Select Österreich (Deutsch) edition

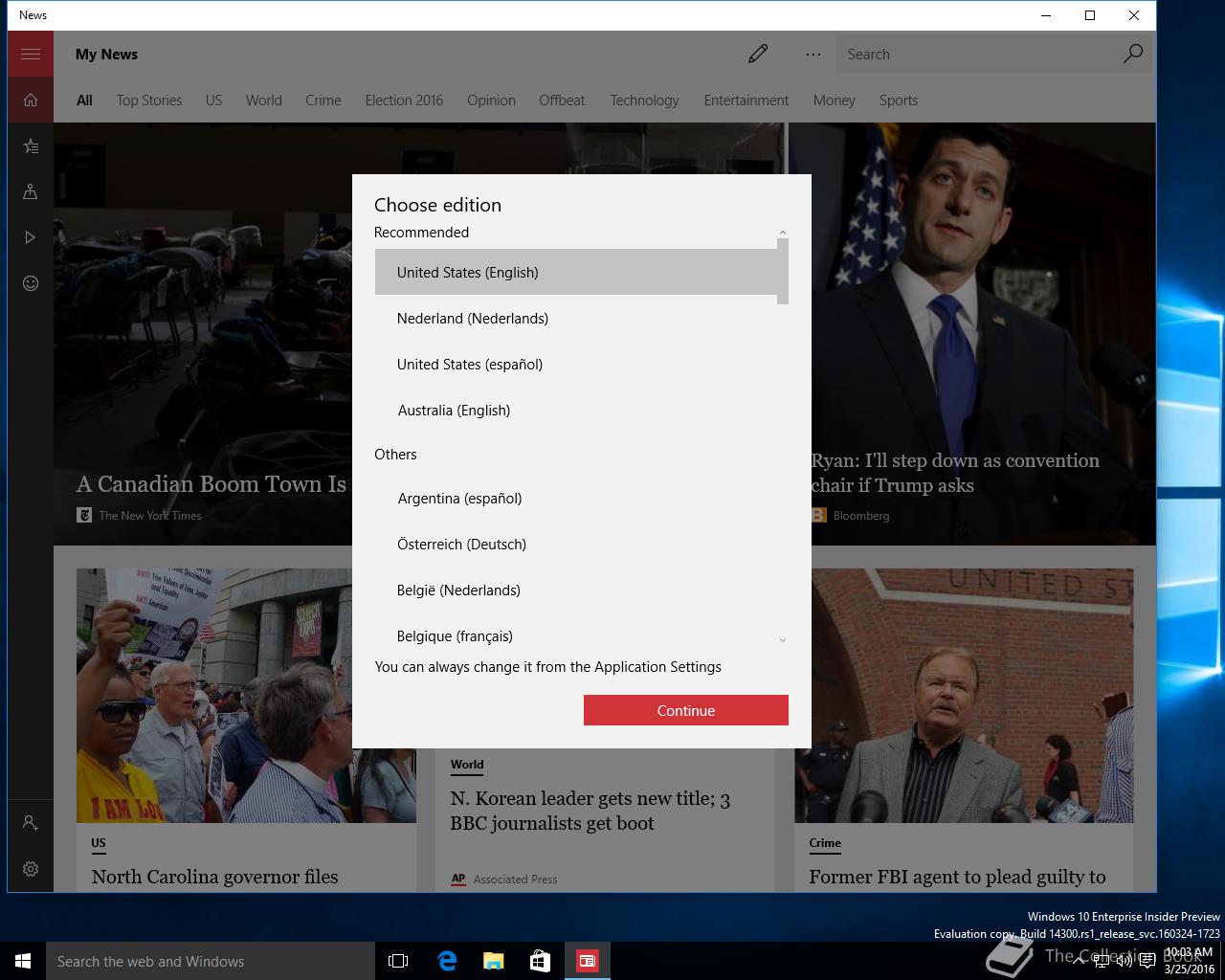(x=576, y=544)
